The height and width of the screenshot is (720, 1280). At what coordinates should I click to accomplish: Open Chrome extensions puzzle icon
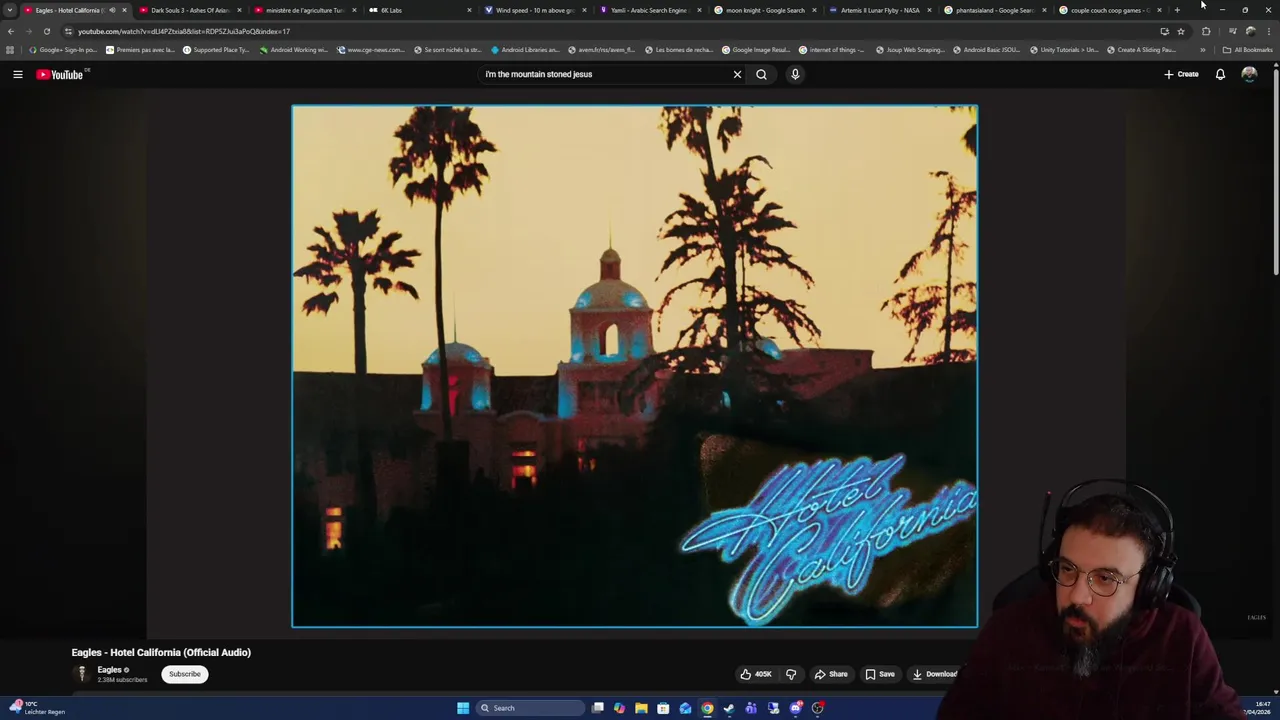(x=1206, y=31)
